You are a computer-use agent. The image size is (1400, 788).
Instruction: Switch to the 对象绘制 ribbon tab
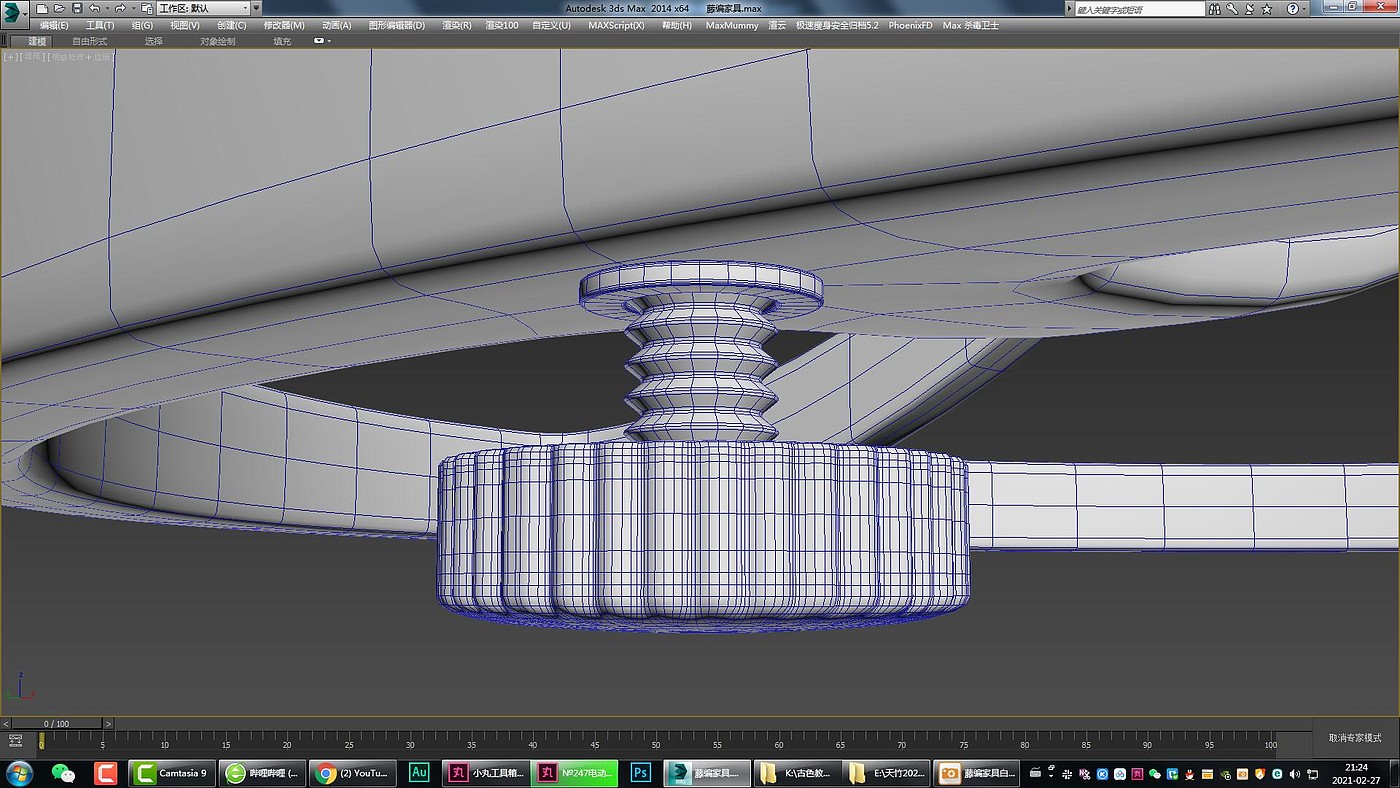217,41
